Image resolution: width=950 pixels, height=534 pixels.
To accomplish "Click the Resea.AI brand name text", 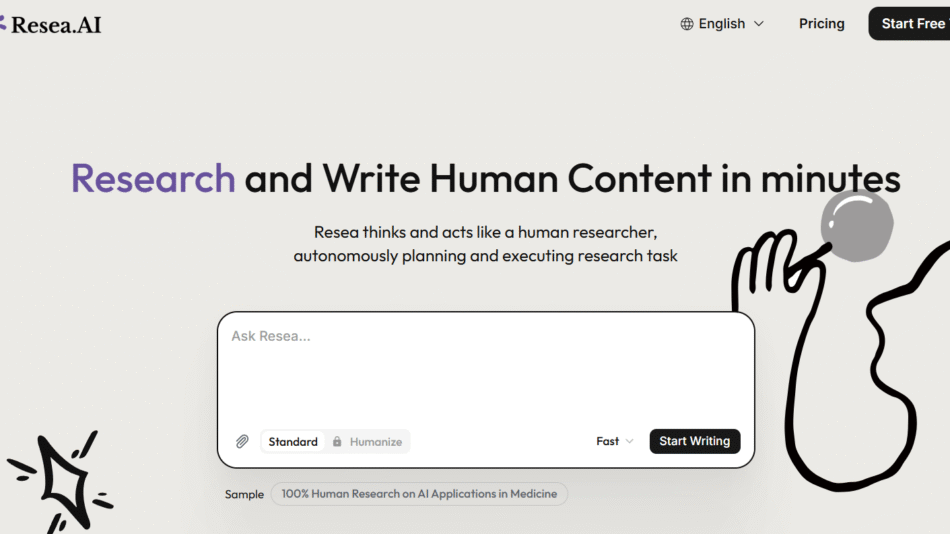I will [56, 24].
